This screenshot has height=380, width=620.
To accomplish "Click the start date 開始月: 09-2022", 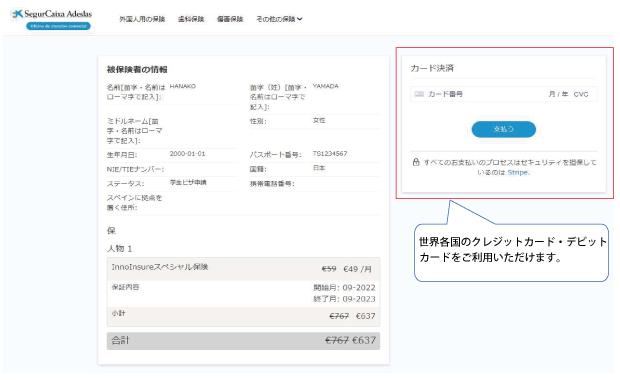I will (344, 288).
